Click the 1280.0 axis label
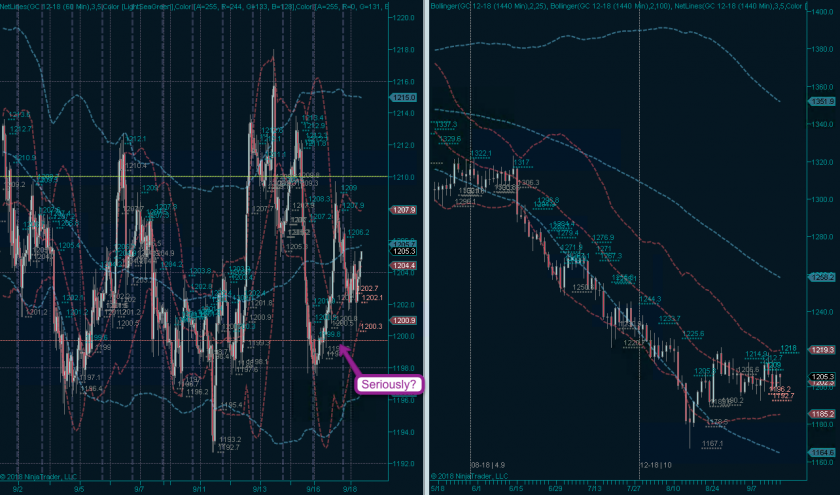Viewport: 840px width, 495px height. [823, 237]
